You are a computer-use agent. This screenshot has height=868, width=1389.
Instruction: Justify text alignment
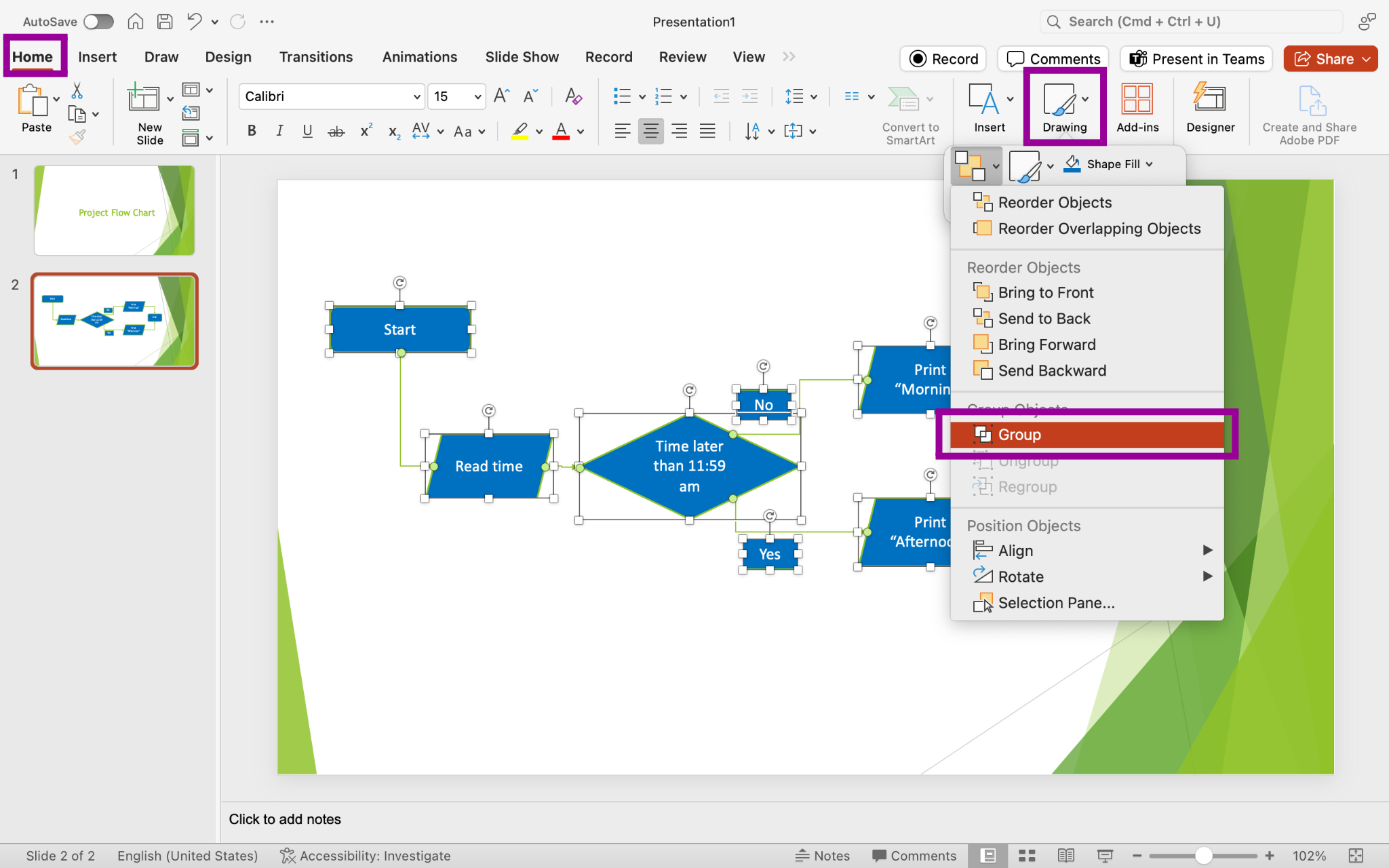tap(707, 131)
